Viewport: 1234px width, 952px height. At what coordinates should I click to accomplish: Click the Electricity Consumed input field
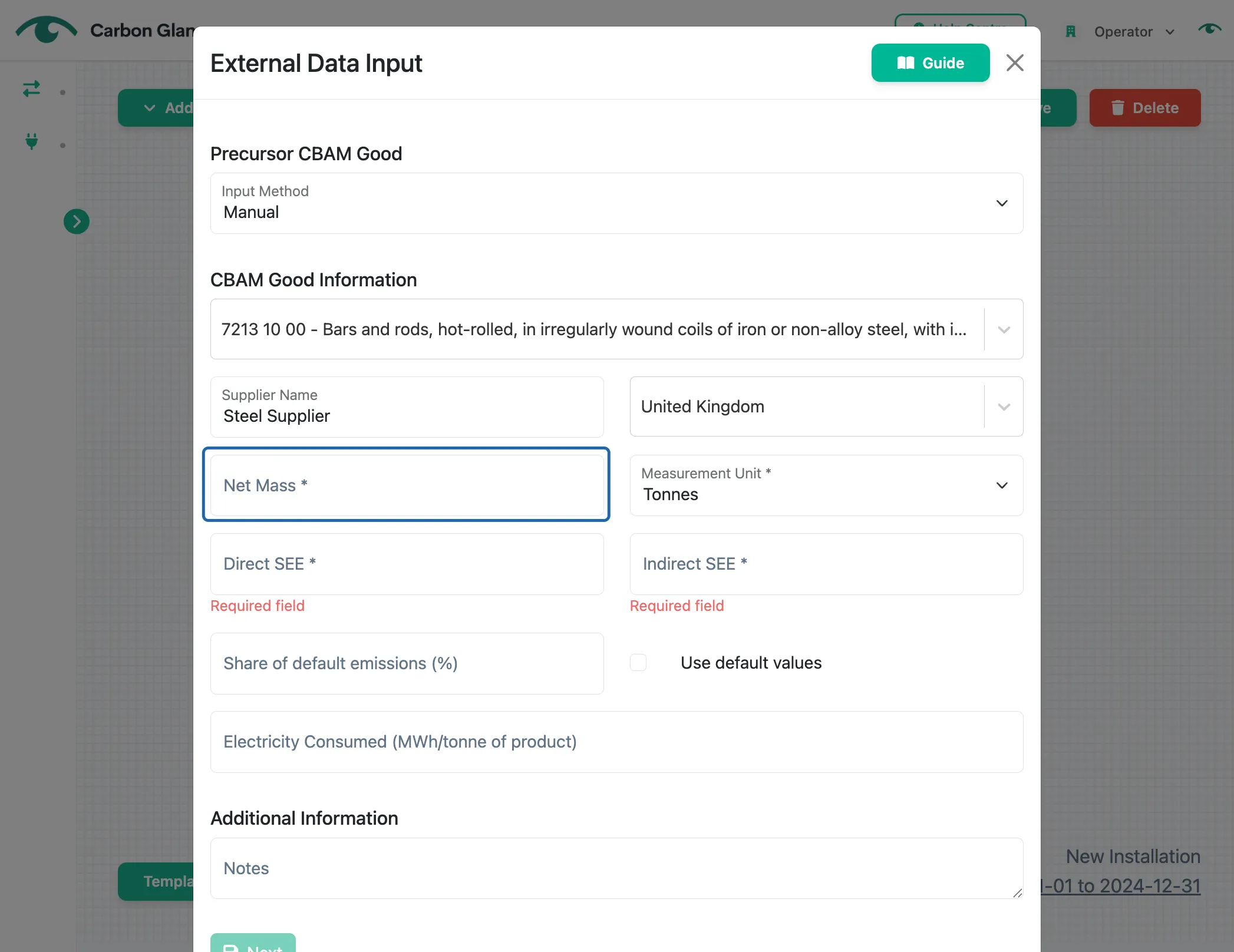(616, 742)
